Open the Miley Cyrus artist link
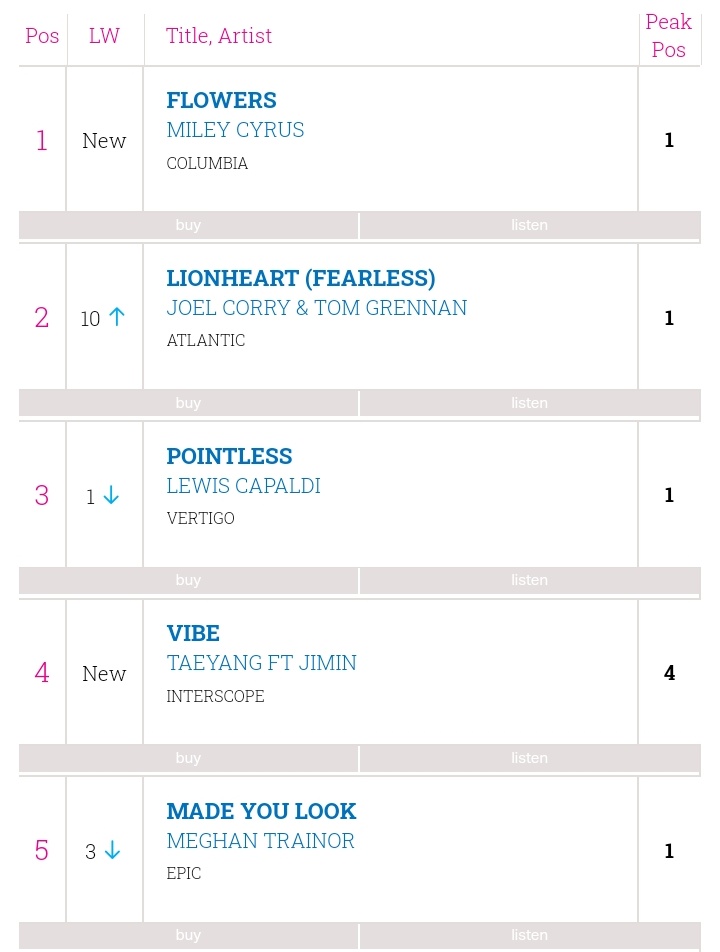 click(236, 130)
